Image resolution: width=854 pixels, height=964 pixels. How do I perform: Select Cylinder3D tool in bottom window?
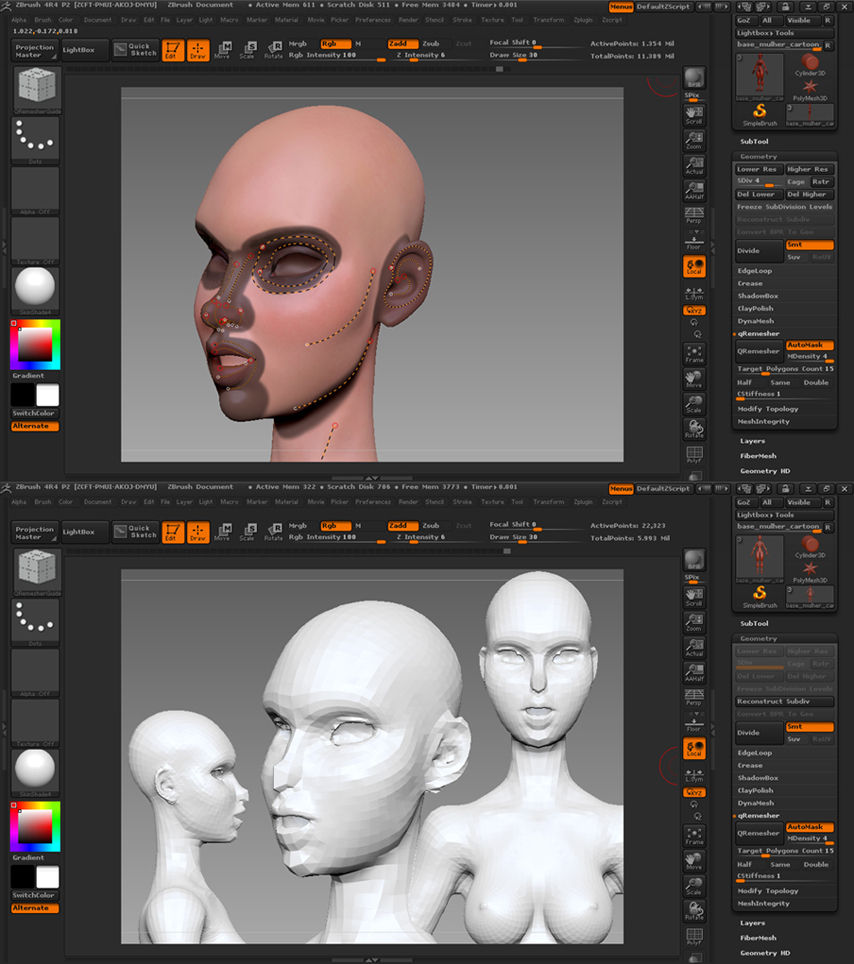pos(810,547)
